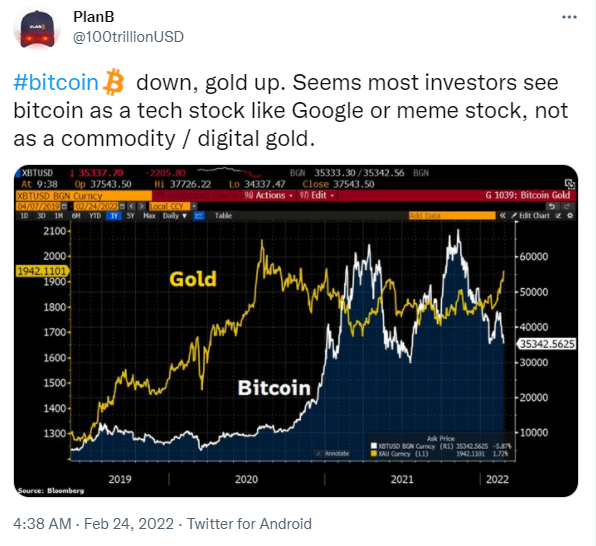The image size is (596, 546).
Task: Collapse panel with double left chevron
Action: [x=503, y=216]
